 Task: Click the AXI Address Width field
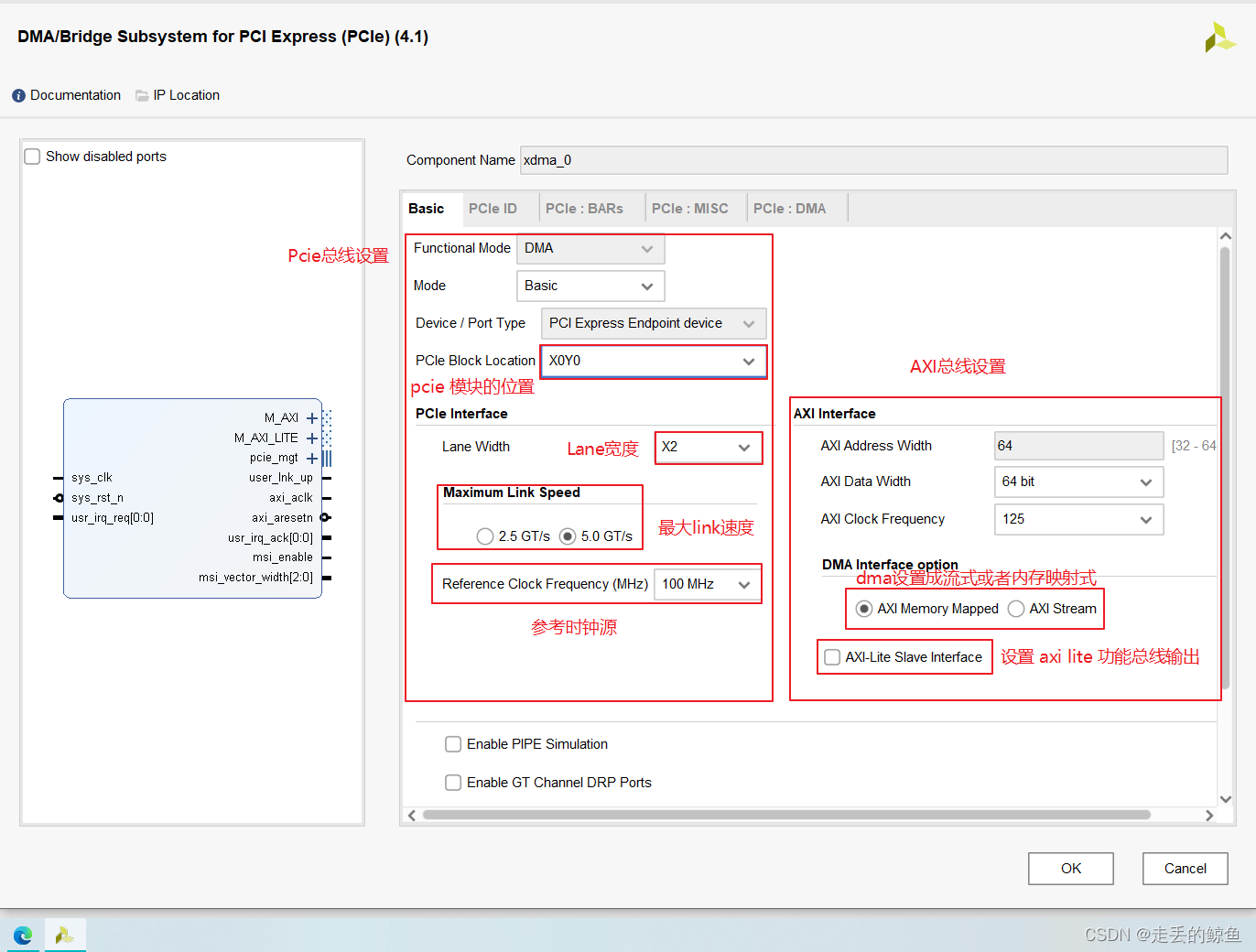(1078, 446)
